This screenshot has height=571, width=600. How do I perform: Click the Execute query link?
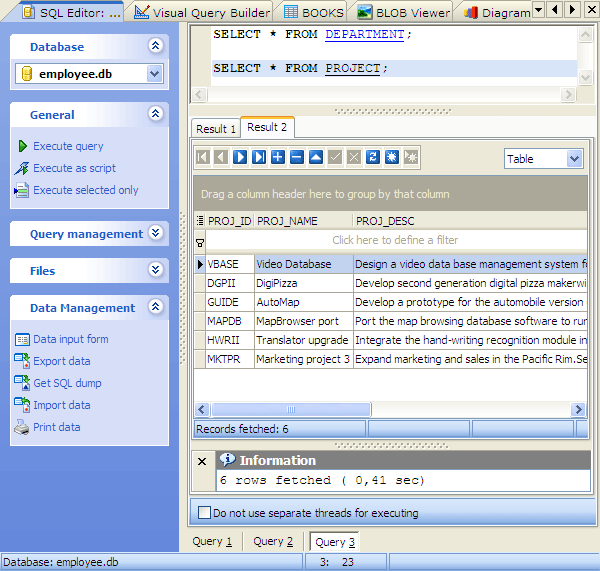(x=68, y=146)
